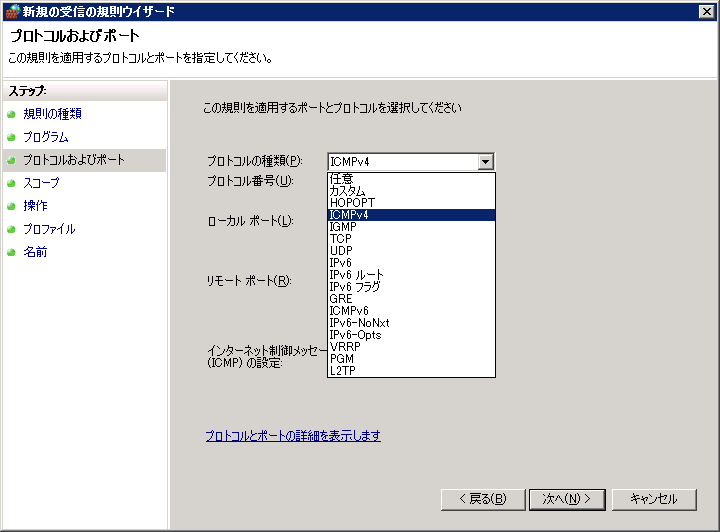This screenshot has width=720, height=532.
Task: Select TCP from protocol list
Action: [x=340, y=239]
